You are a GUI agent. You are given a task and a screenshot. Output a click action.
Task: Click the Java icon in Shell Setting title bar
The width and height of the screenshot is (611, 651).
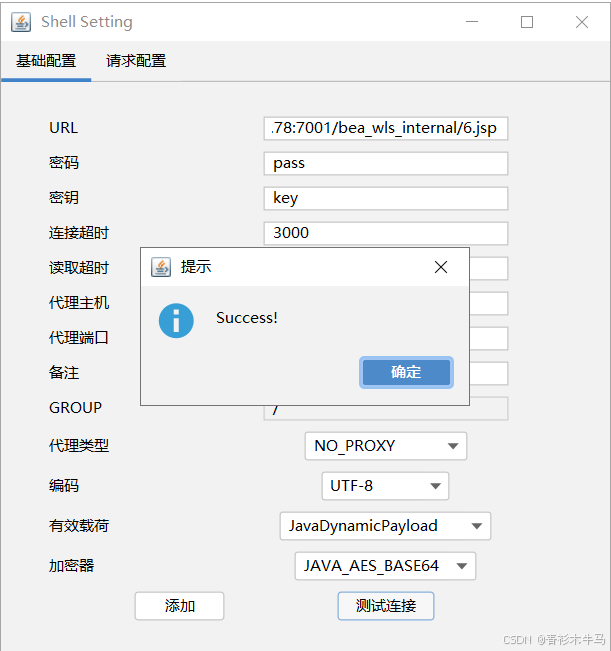point(21,22)
